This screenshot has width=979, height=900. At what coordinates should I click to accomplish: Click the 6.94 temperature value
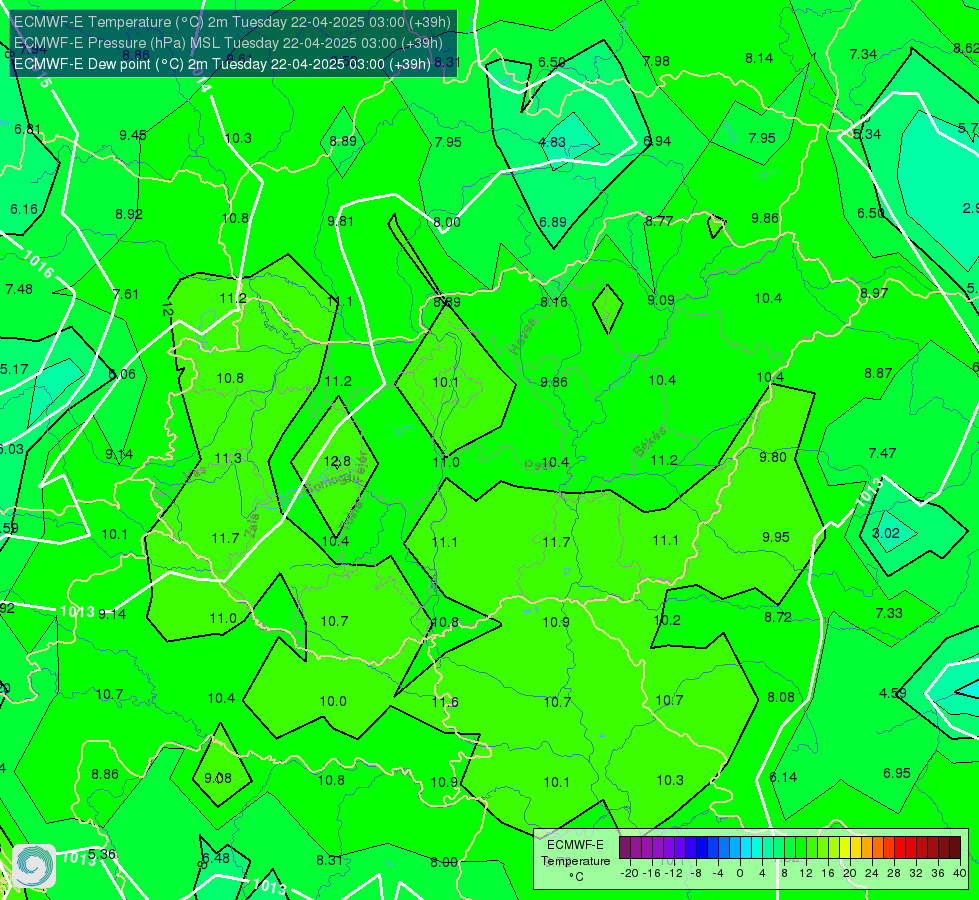657,142
